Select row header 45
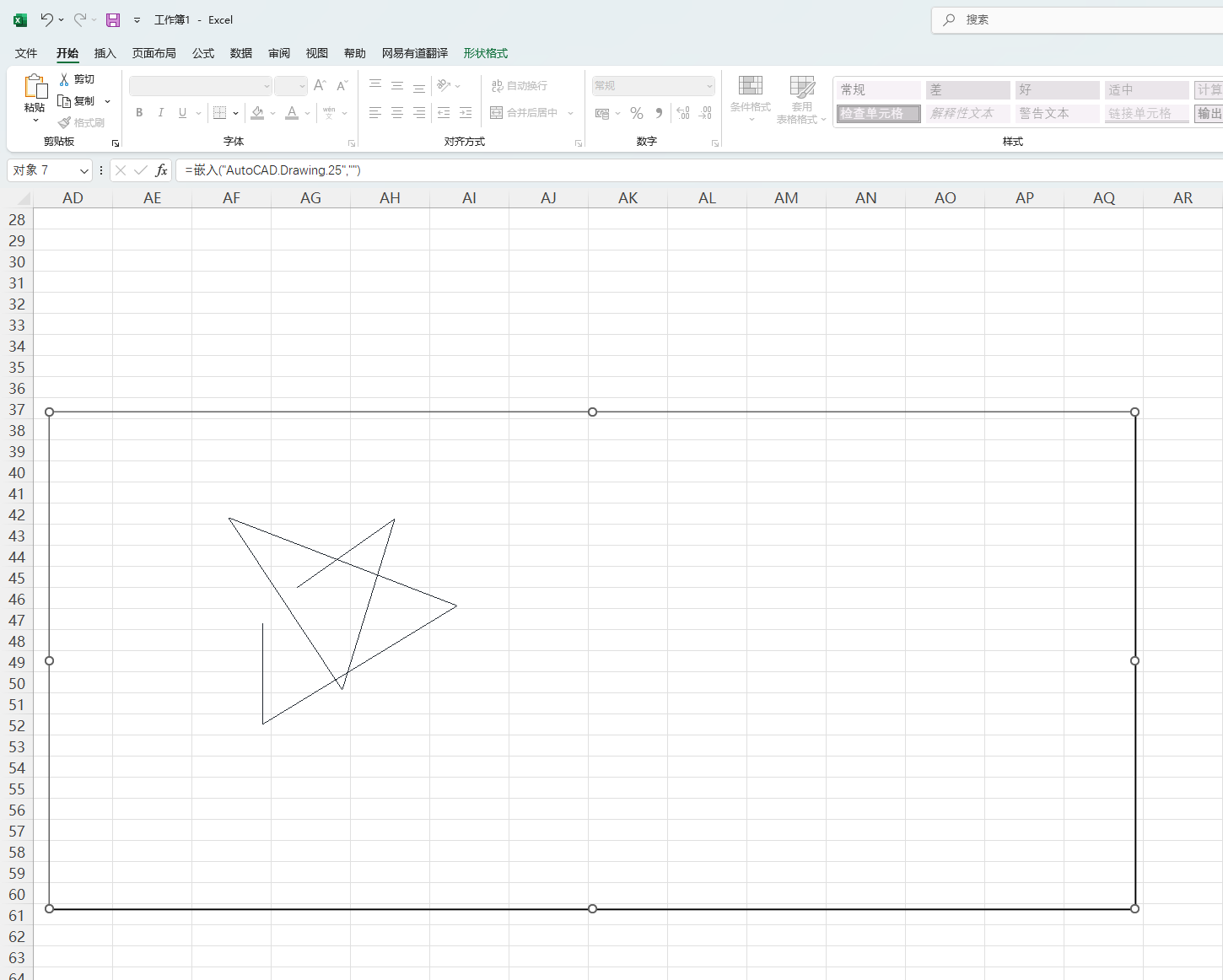 coord(17,579)
